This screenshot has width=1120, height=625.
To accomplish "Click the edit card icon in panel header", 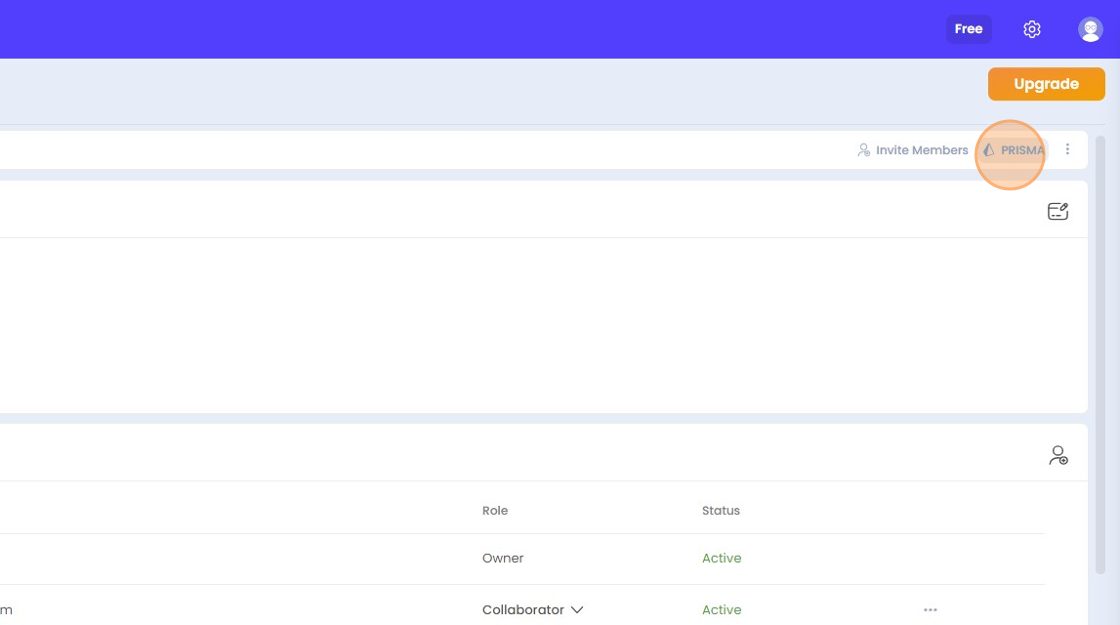I will coord(1057,211).
